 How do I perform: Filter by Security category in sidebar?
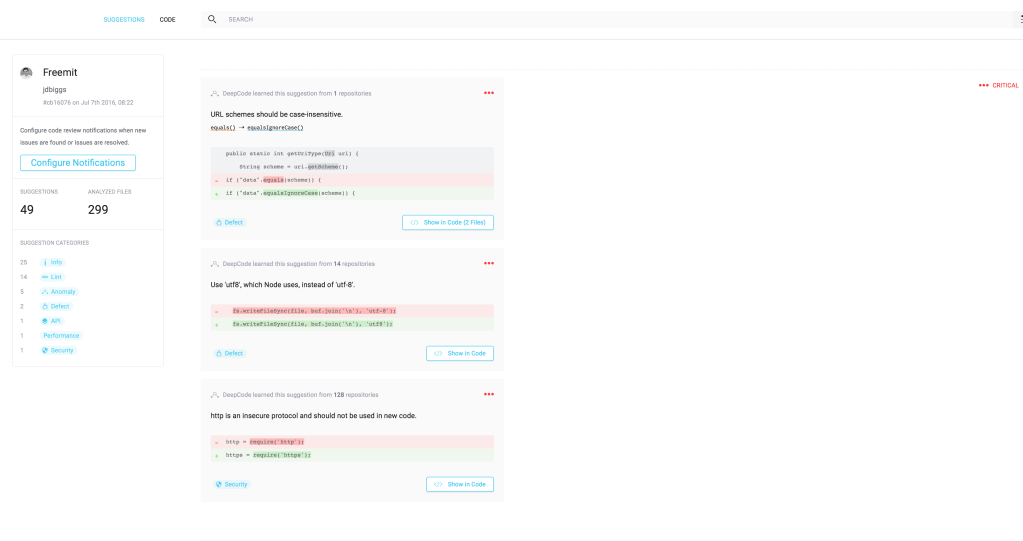pyautogui.click(x=58, y=350)
